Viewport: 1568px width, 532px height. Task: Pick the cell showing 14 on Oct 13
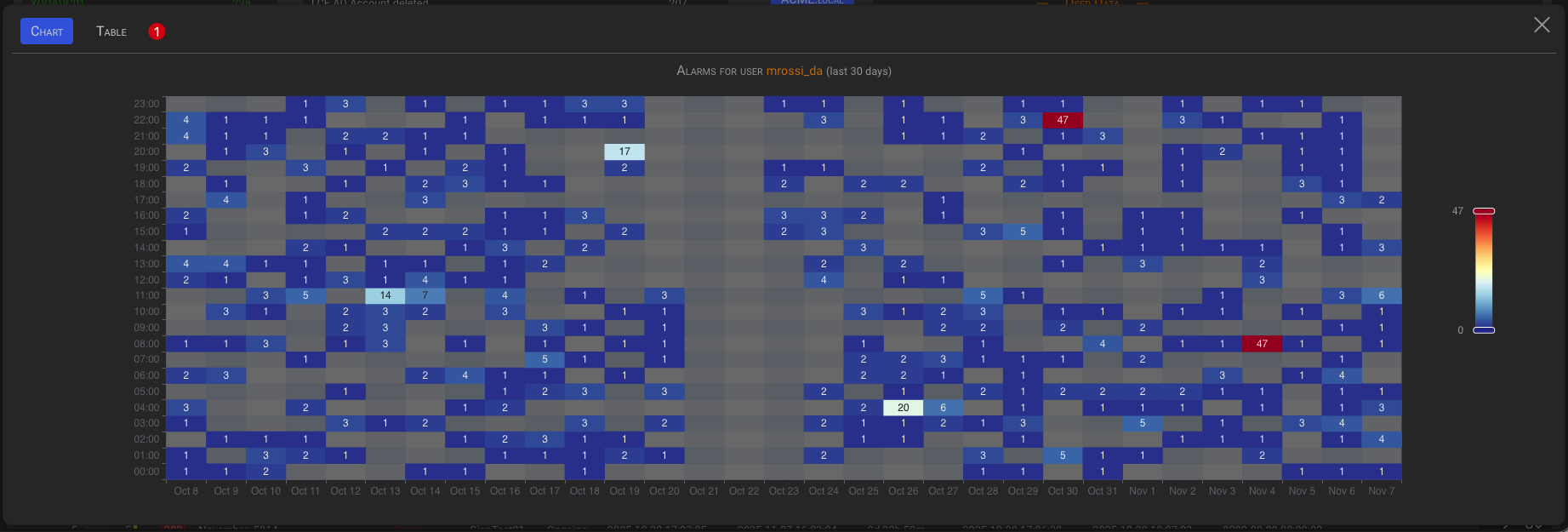(x=385, y=295)
